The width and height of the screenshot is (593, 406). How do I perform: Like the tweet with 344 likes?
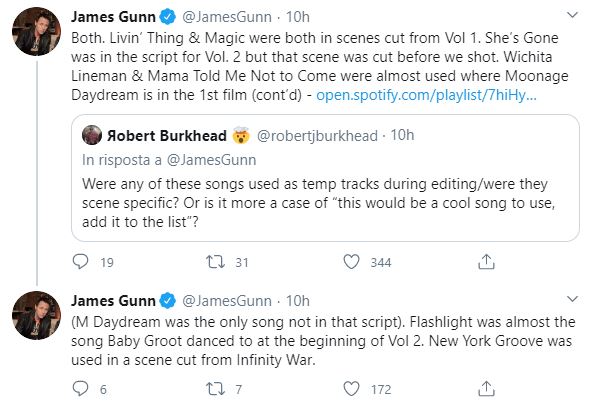point(351,262)
